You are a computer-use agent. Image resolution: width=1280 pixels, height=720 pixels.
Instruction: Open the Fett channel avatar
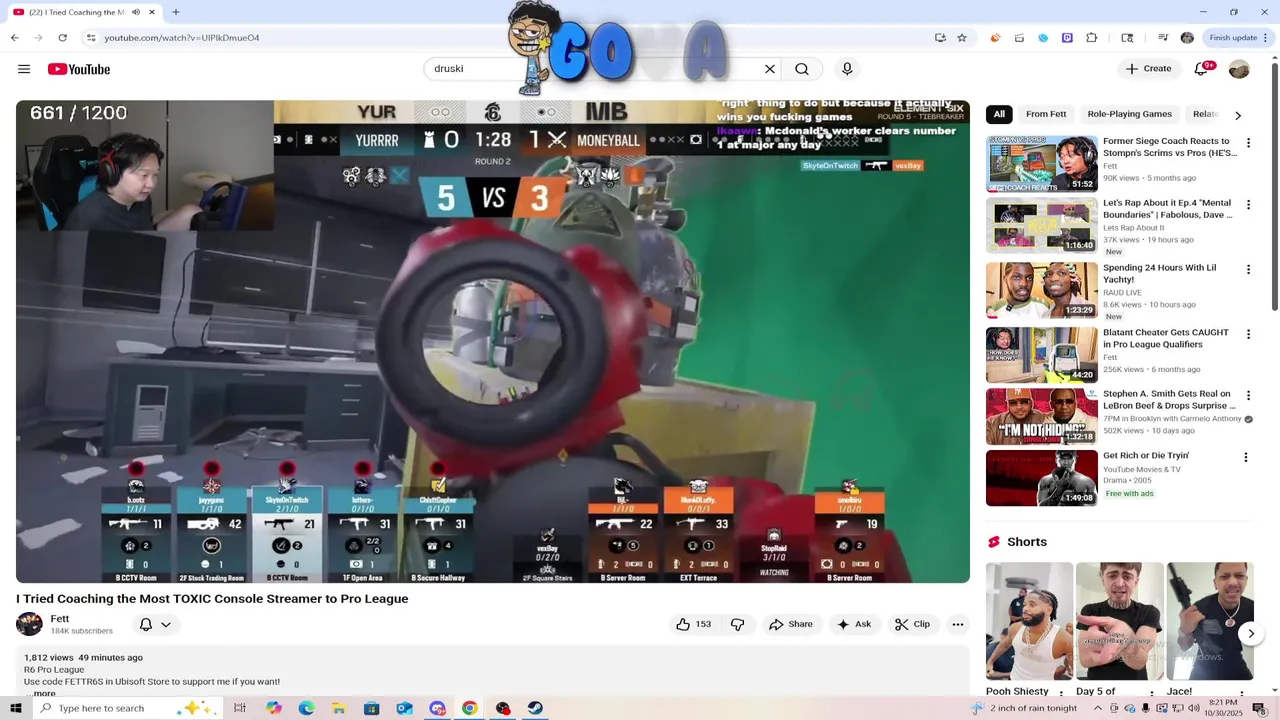point(29,624)
